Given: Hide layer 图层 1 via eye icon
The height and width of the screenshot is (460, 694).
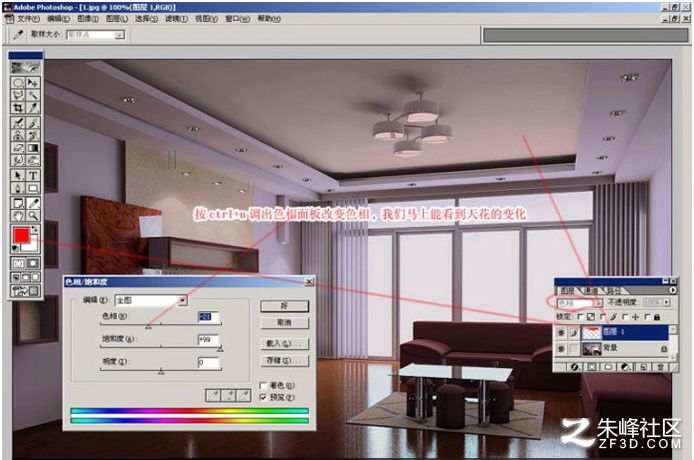Looking at the screenshot, I should 561,332.
